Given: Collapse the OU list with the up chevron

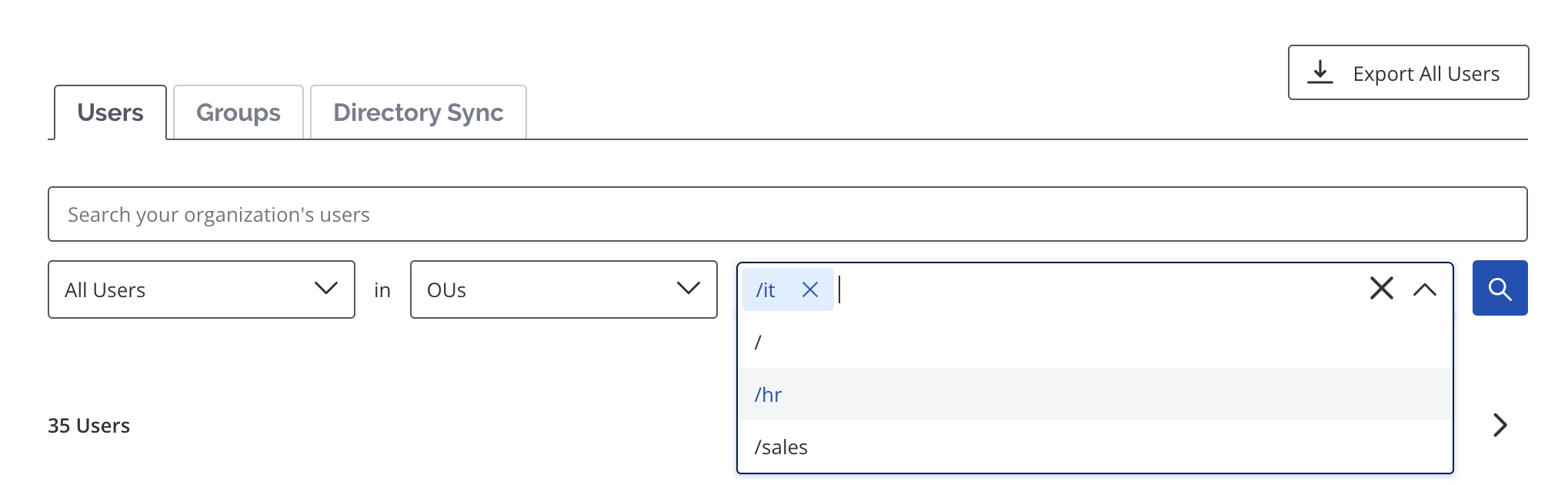Looking at the screenshot, I should click(x=1425, y=289).
